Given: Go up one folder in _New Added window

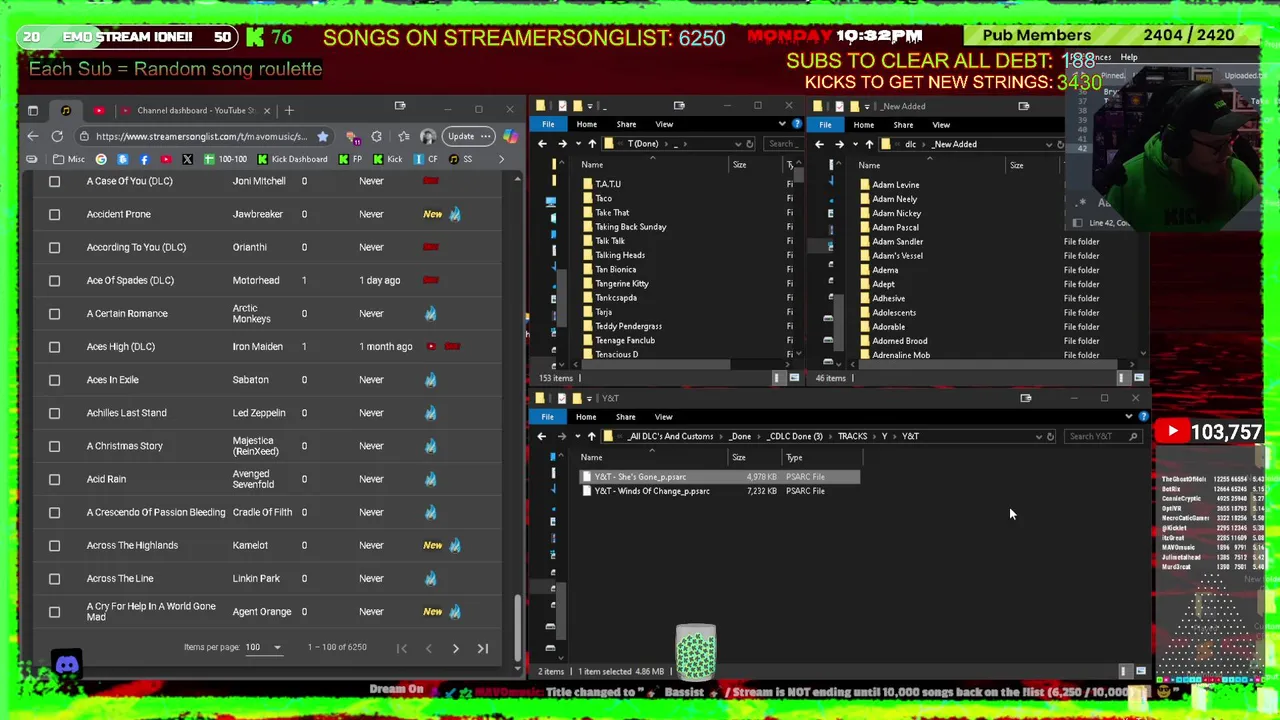Looking at the screenshot, I should [869, 144].
